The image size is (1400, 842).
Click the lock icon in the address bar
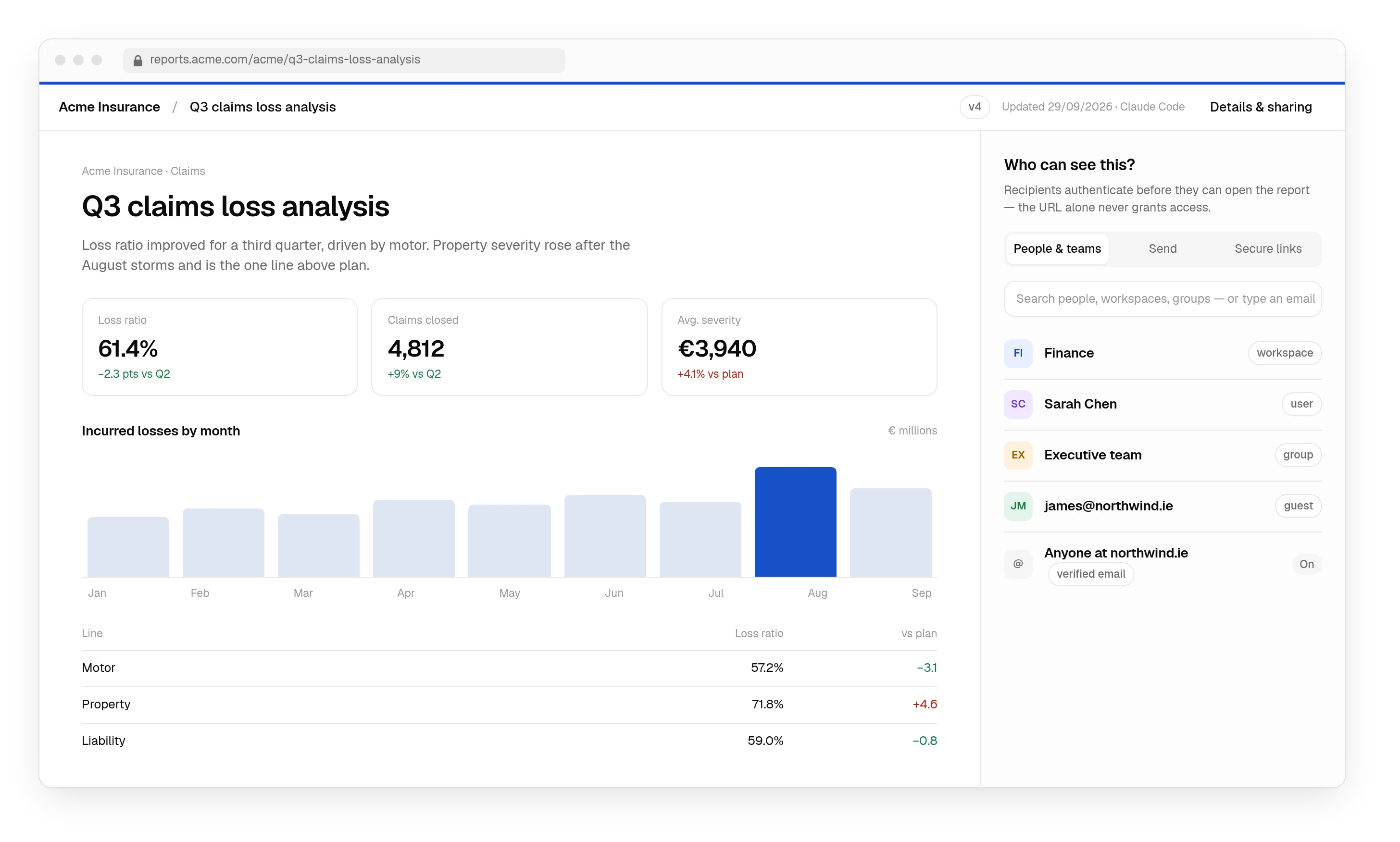coord(137,60)
